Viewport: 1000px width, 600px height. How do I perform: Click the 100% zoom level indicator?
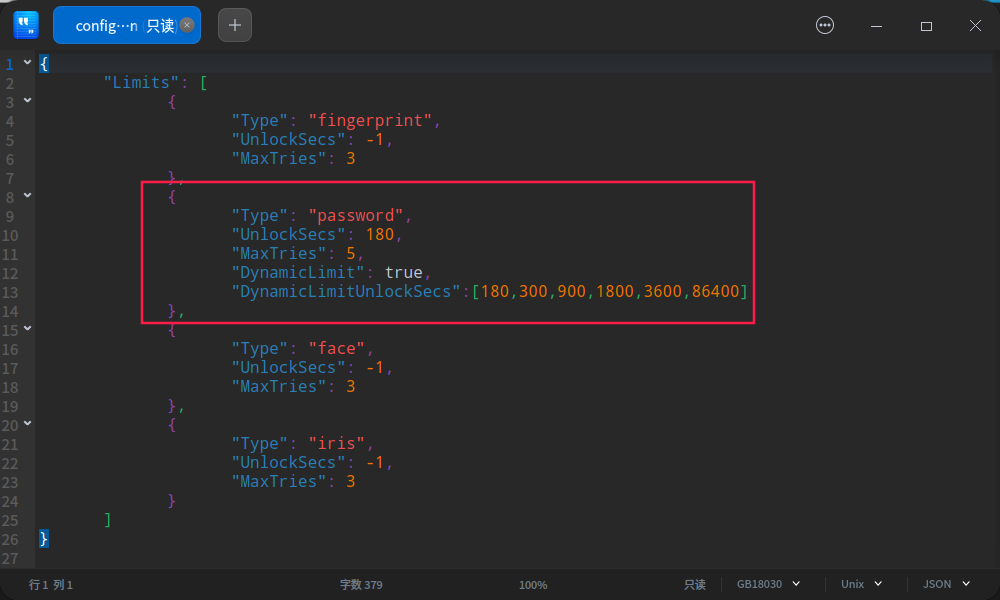tap(533, 584)
